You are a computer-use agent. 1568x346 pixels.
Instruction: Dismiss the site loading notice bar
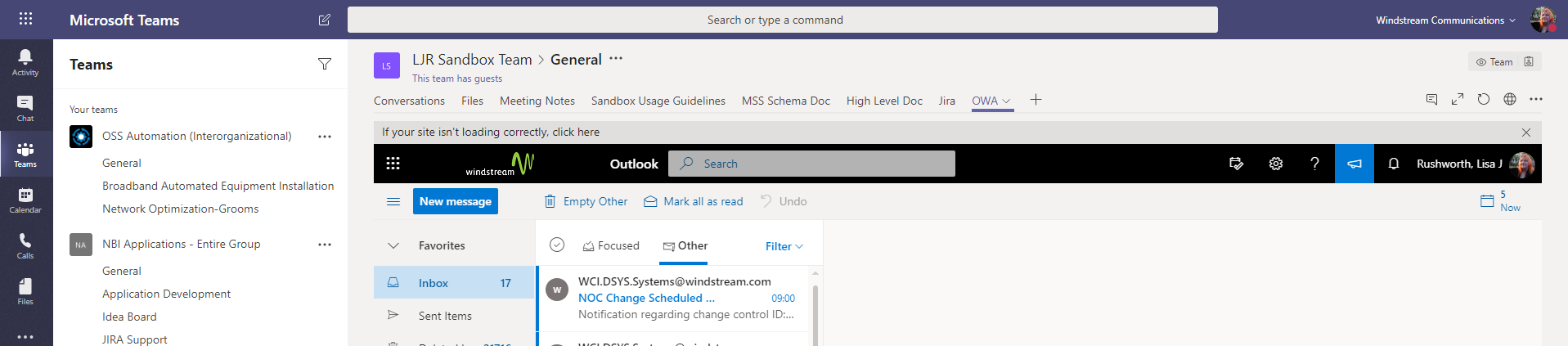pyautogui.click(x=1526, y=133)
